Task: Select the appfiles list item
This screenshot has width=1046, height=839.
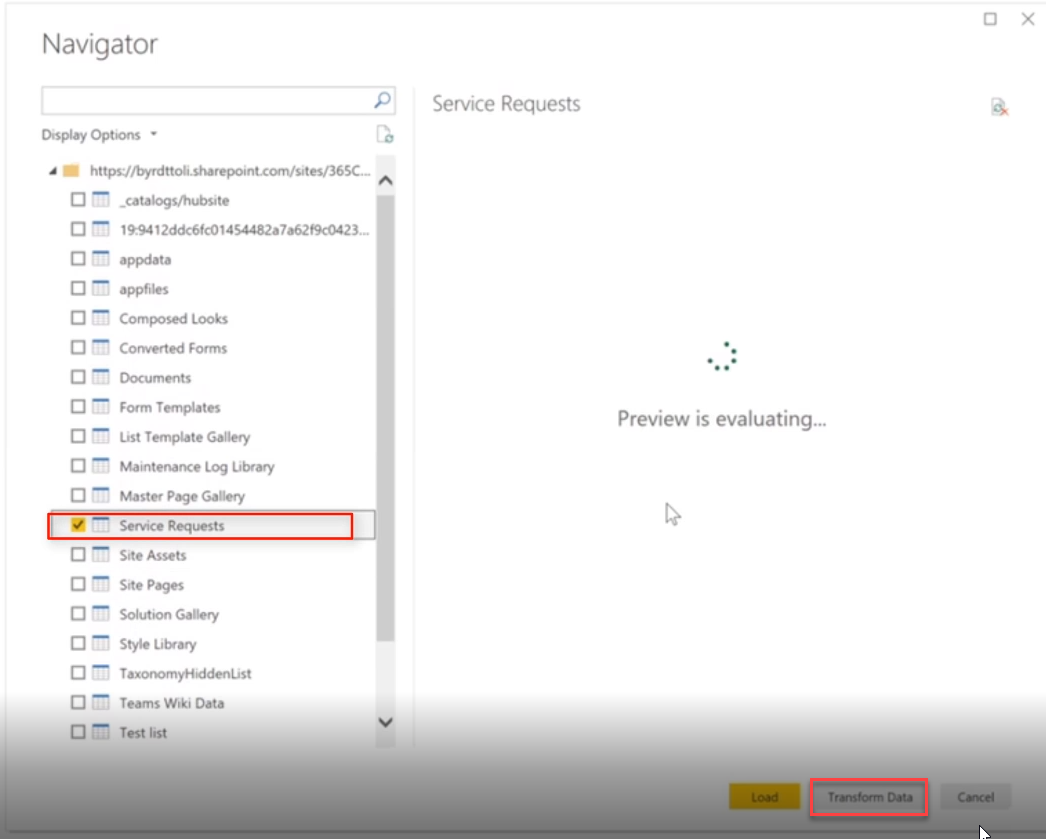Action: 143,289
